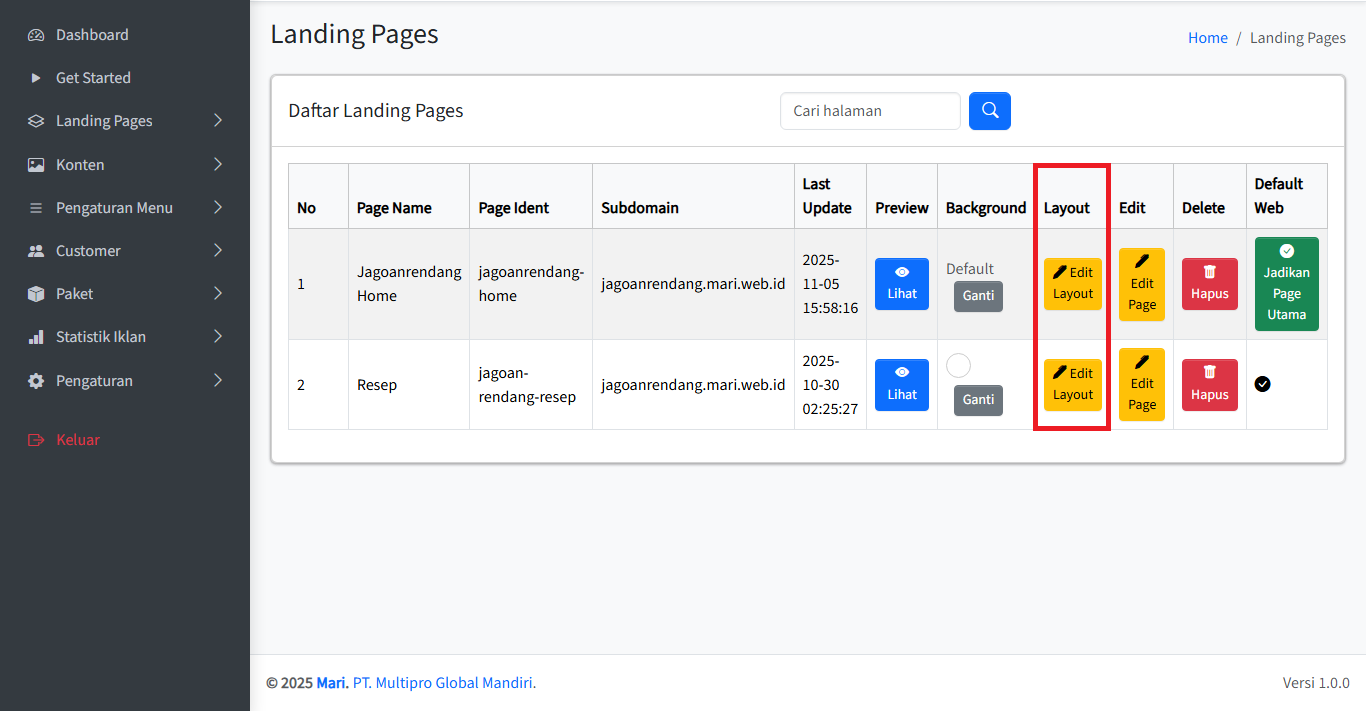Click the Dashboard speedometer icon
This screenshot has width=1366, height=711.
click(x=36, y=35)
